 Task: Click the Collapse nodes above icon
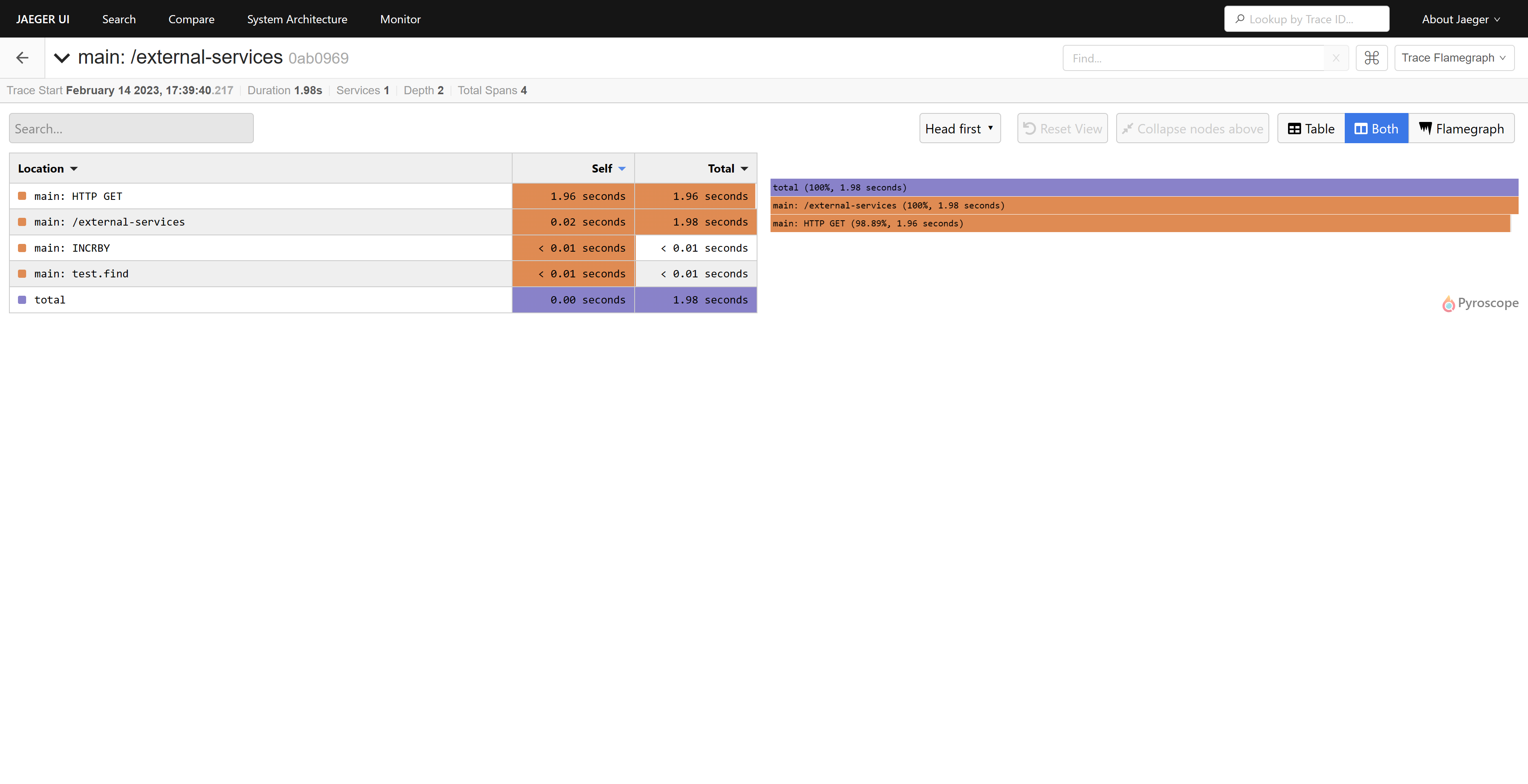[x=1128, y=128]
